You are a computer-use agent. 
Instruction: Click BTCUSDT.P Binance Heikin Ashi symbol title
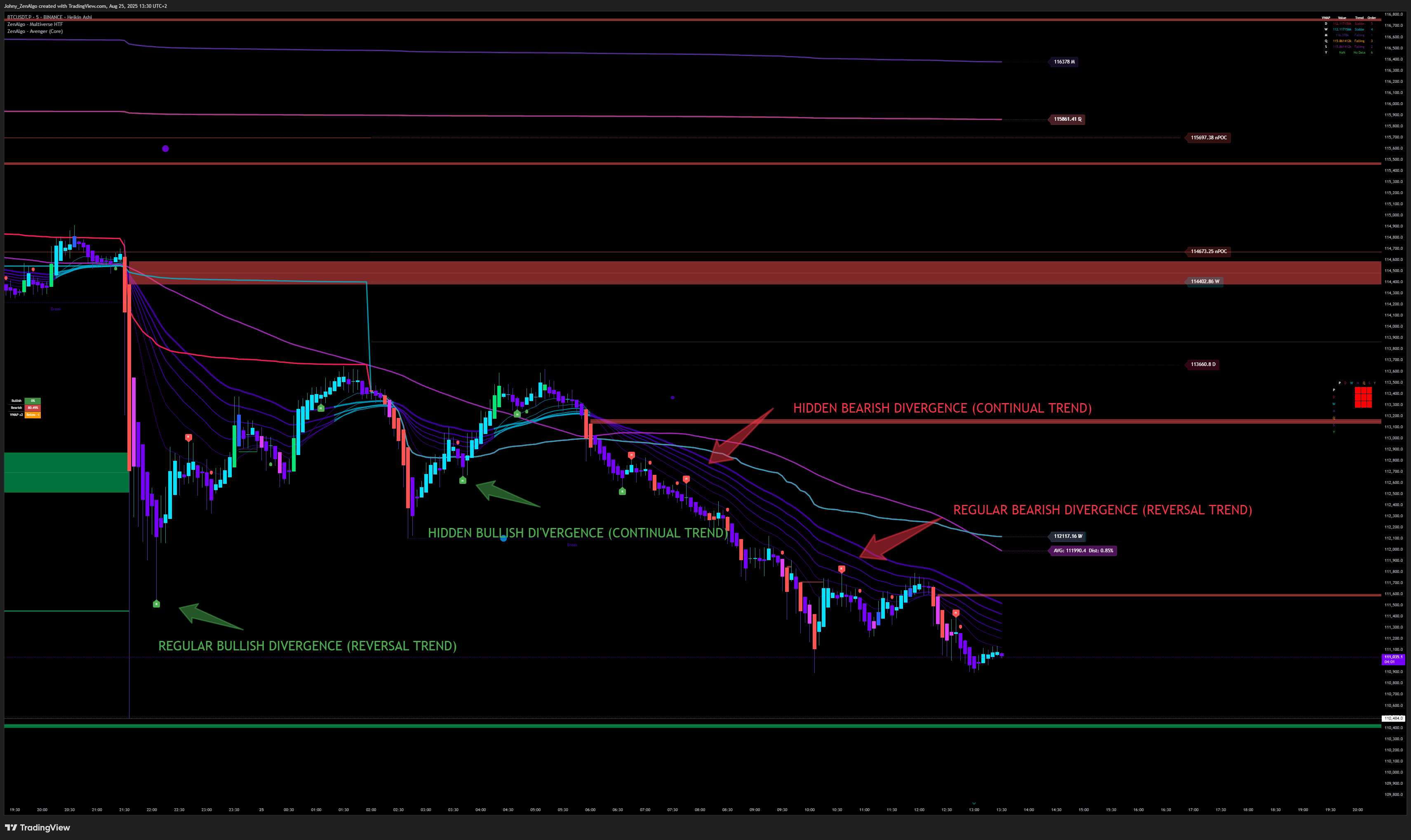click(x=49, y=17)
